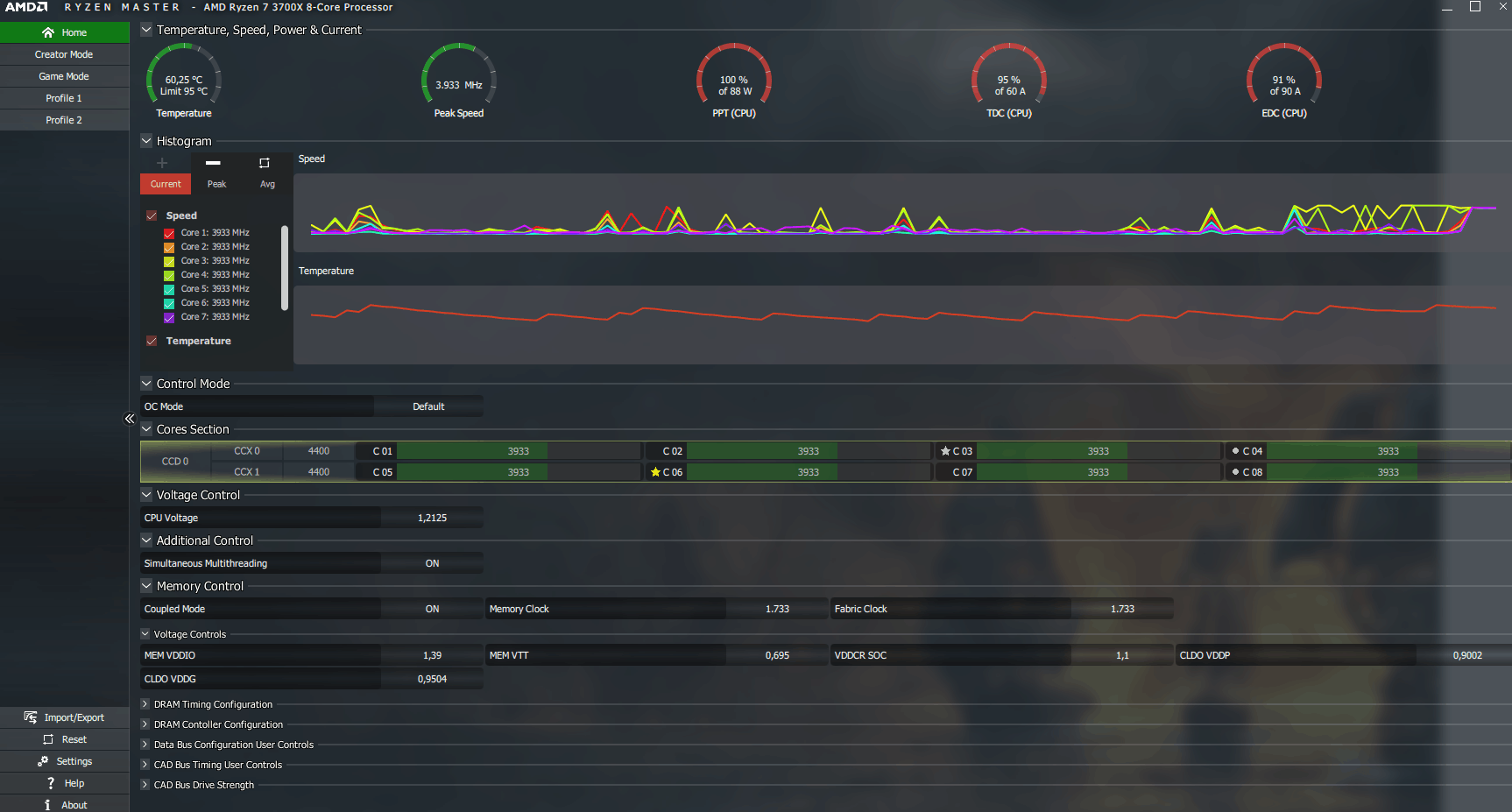Click the OC Mode Default value

[x=428, y=406]
